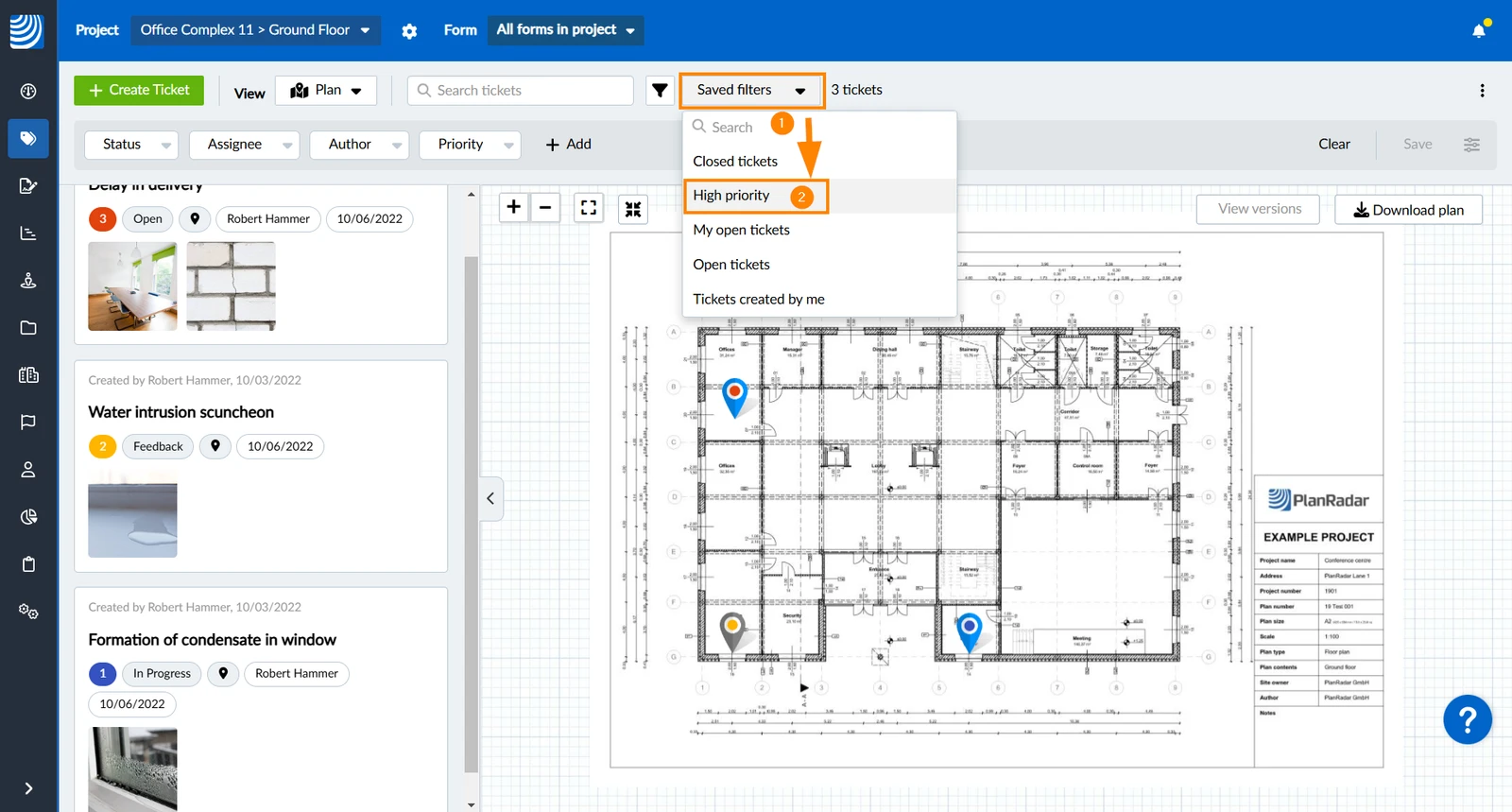Focus the Search tickets field

pos(521,91)
